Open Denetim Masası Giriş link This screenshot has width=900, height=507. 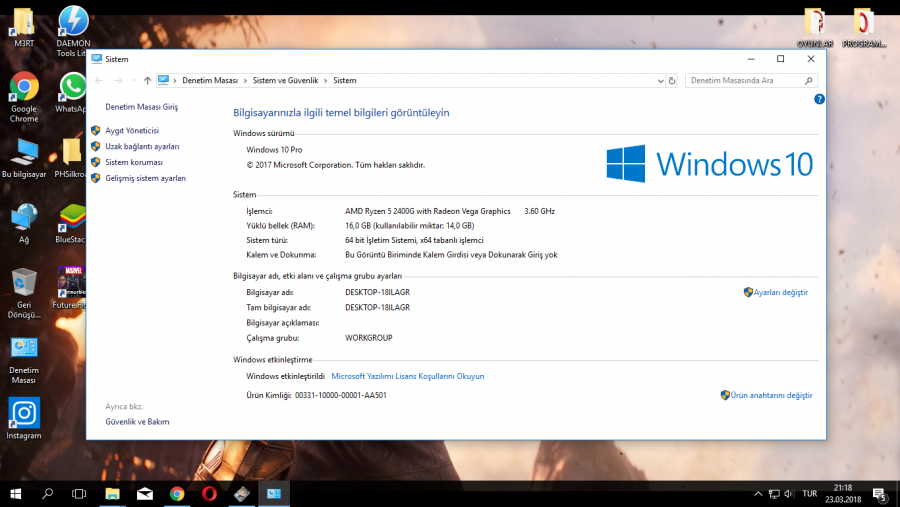(141, 107)
